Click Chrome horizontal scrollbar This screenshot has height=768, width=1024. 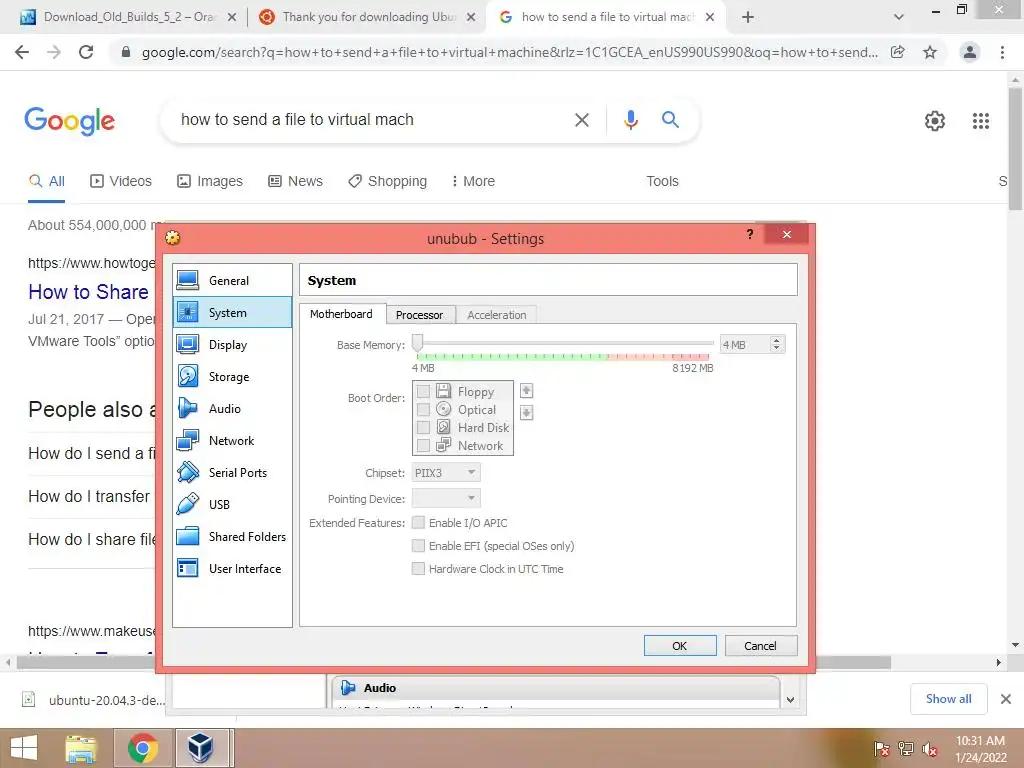(x=453, y=662)
